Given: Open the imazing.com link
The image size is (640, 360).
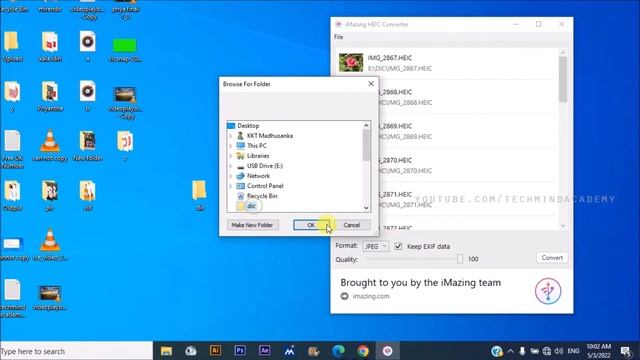Looking at the screenshot, I should tap(371, 296).
